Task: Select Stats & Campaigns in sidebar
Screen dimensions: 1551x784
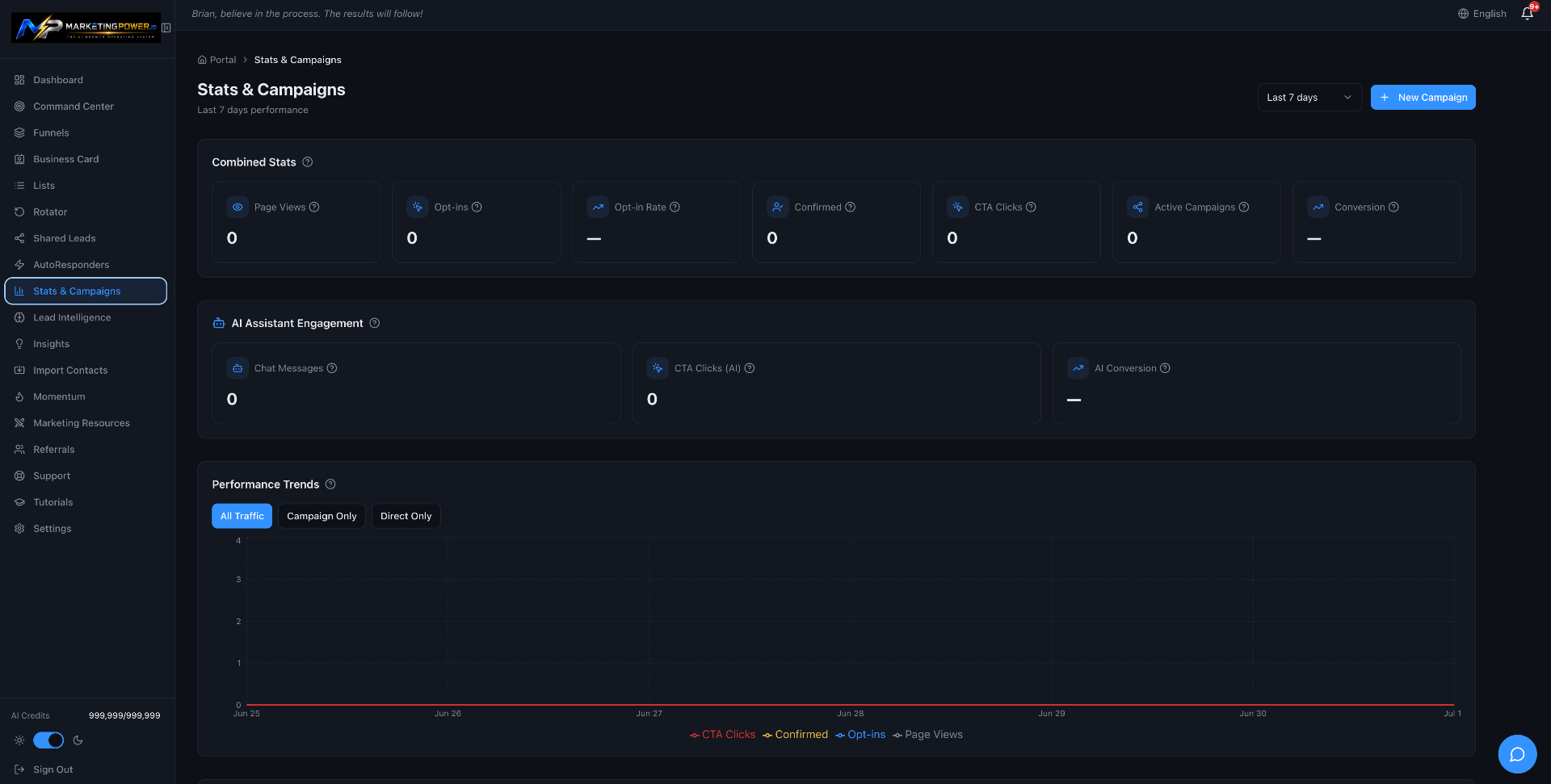Action: point(86,291)
